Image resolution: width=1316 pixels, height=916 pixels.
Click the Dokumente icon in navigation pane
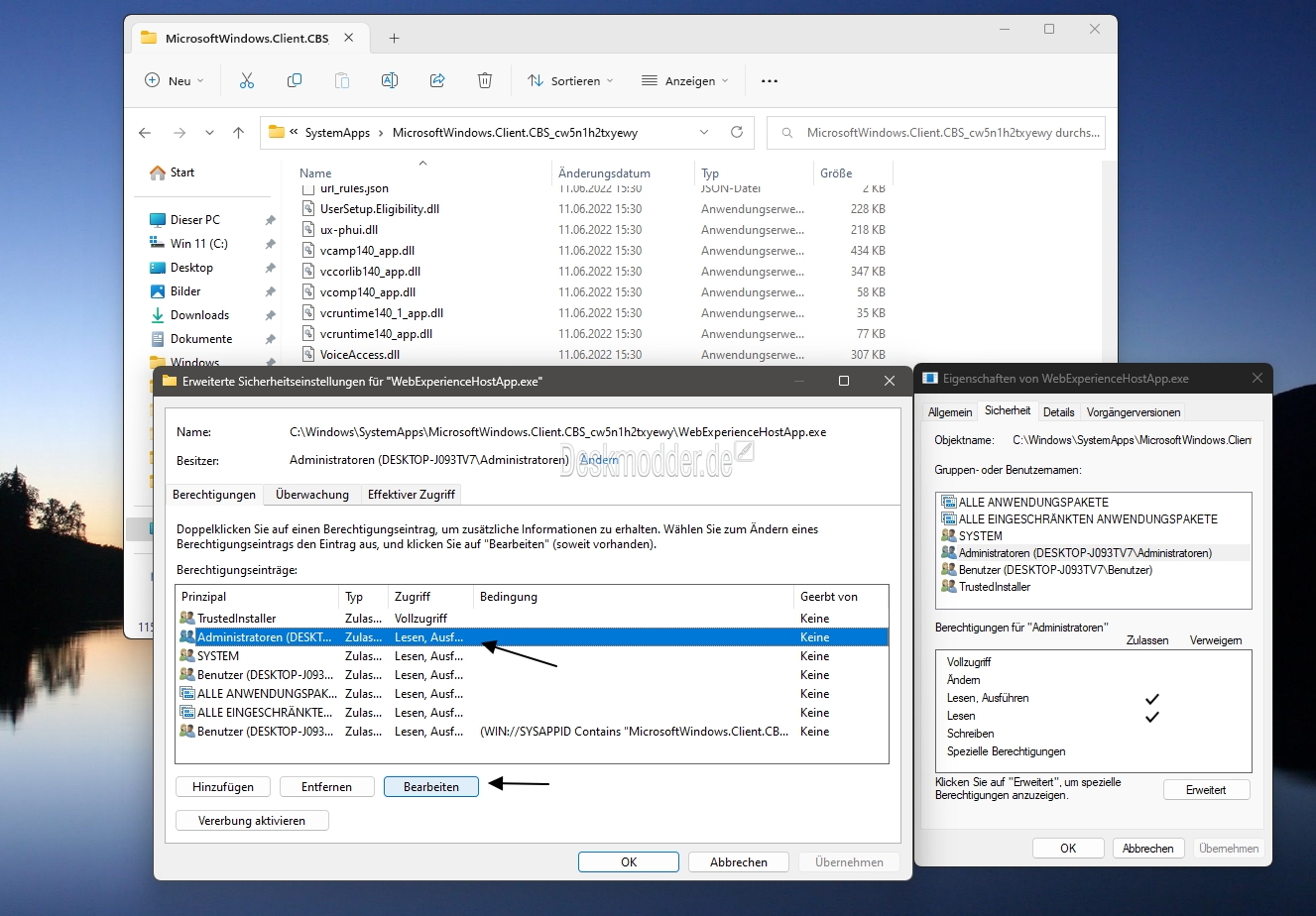pyautogui.click(x=158, y=339)
